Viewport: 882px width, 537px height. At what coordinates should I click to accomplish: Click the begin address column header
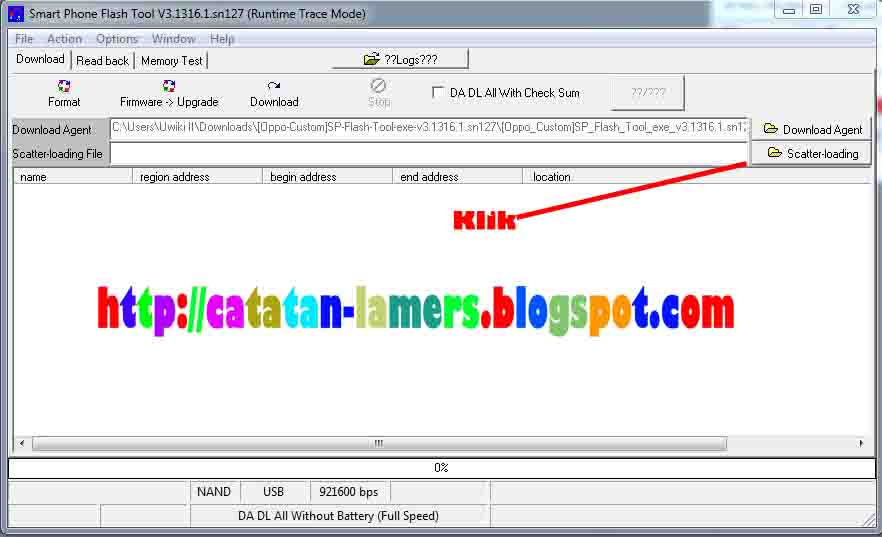327,177
